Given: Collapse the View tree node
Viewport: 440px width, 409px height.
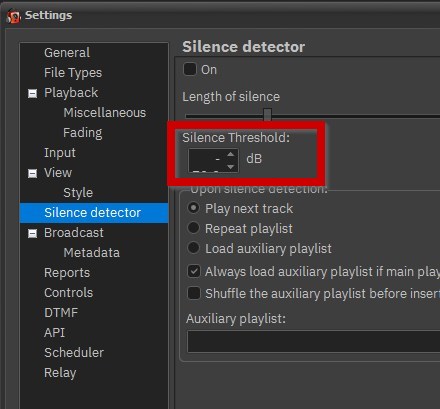Looking at the screenshot, I should point(32,173).
